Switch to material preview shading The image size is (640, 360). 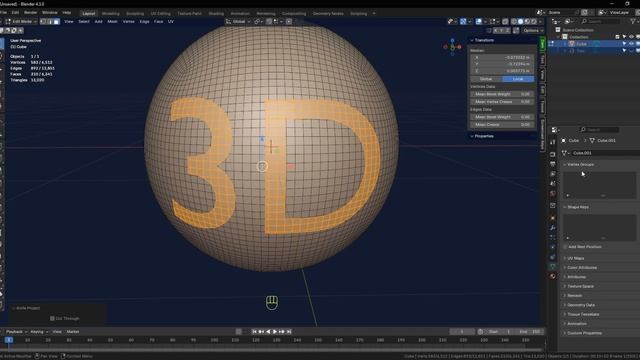(x=527, y=21)
